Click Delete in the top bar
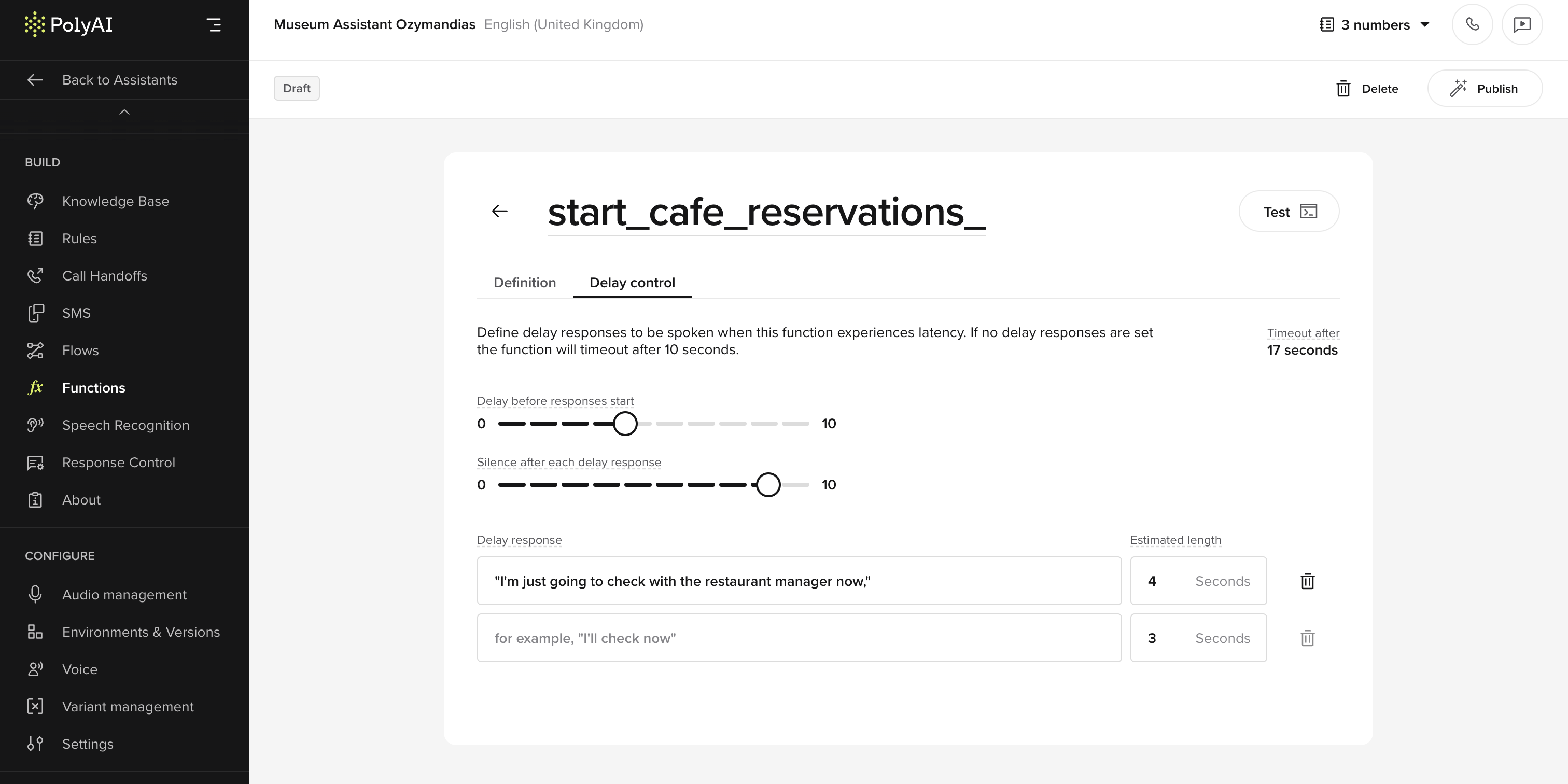The height and width of the screenshot is (784, 1568). (1366, 88)
